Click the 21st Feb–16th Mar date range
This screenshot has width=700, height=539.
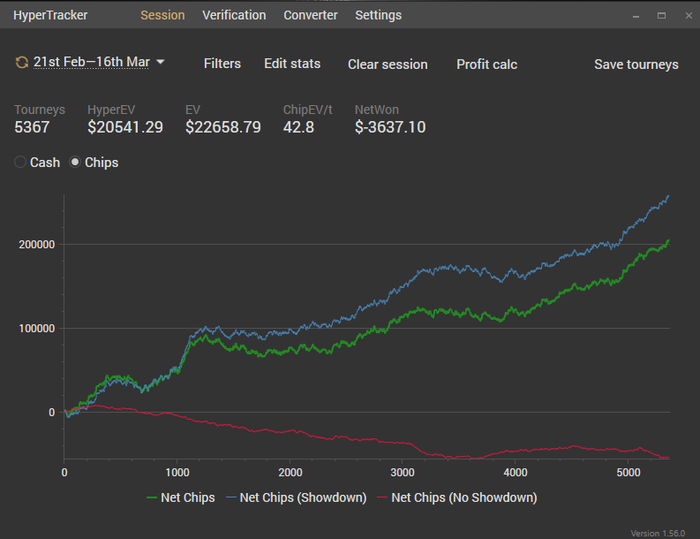(91, 62)
